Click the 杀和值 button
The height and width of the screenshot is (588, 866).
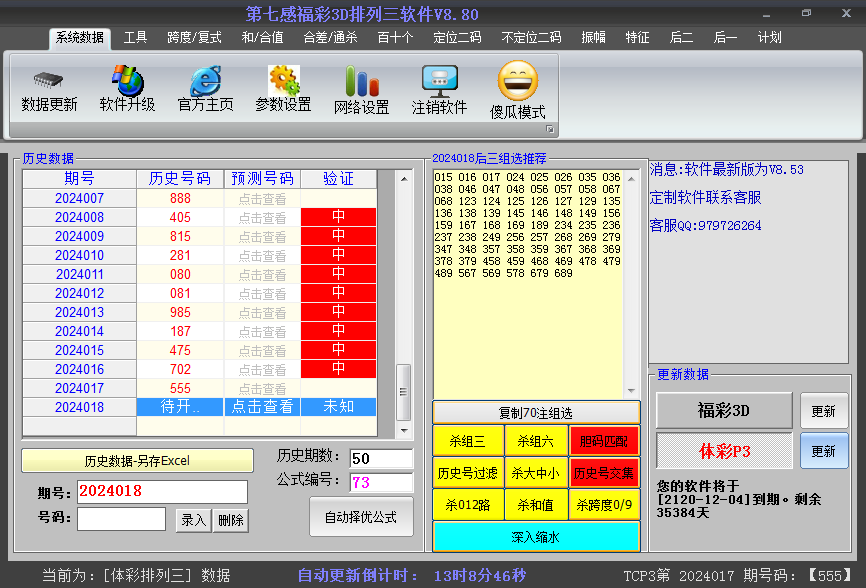[536, 505]
